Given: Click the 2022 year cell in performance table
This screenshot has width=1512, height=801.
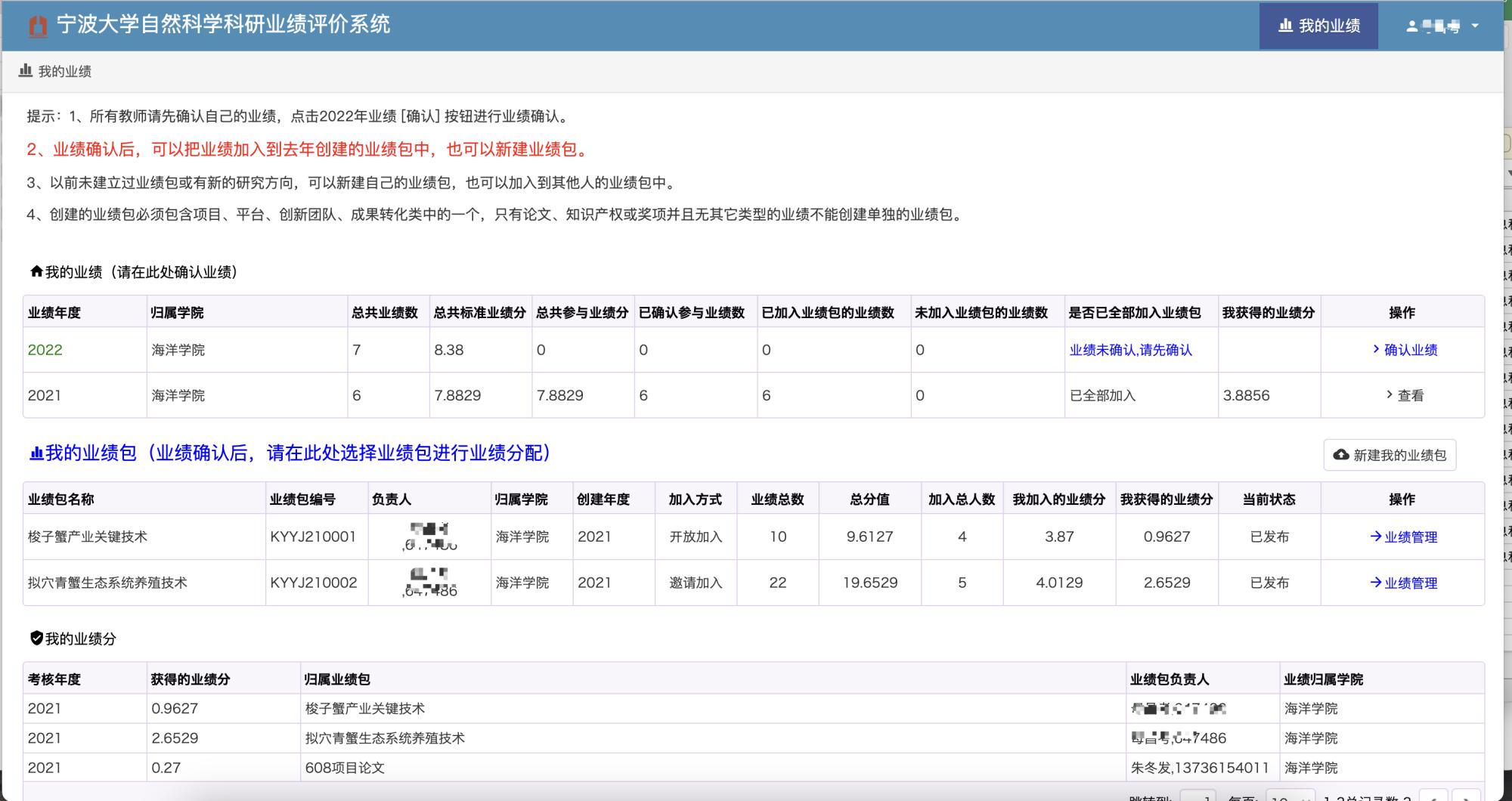Looking at the screenshot, I should [x=45, y=350].
